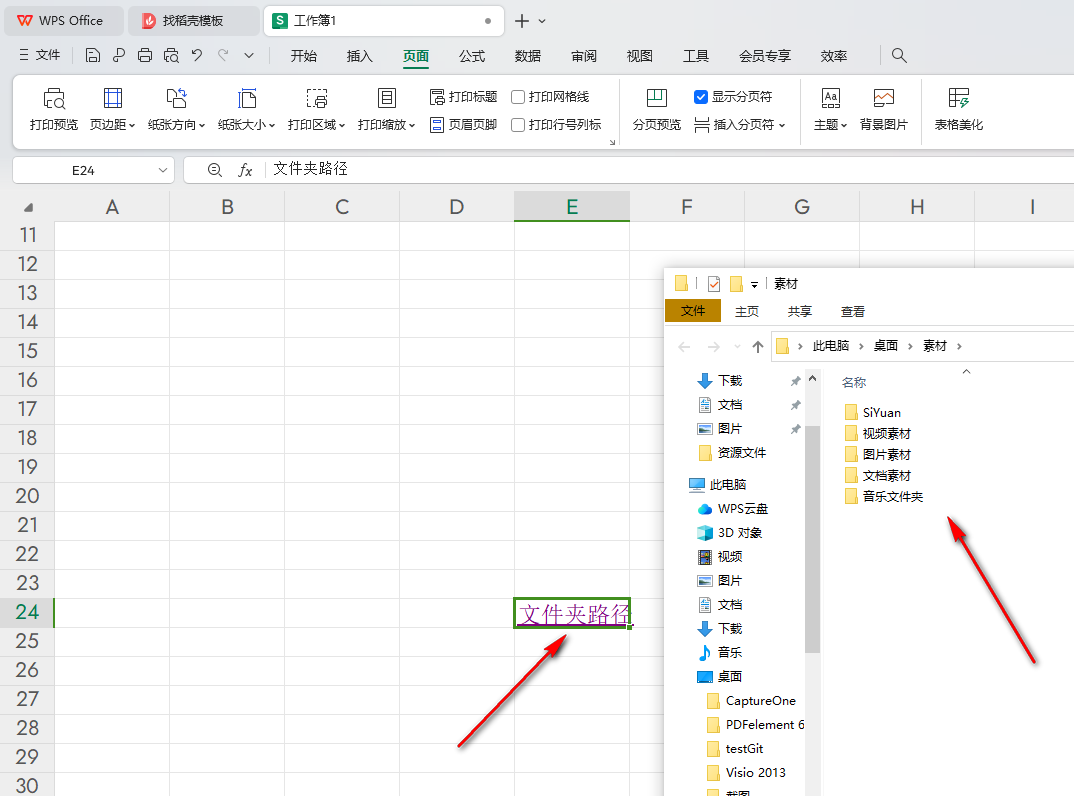The image size is (1074, 796).
Task: Select row 24 header
Action: [27, 612]
